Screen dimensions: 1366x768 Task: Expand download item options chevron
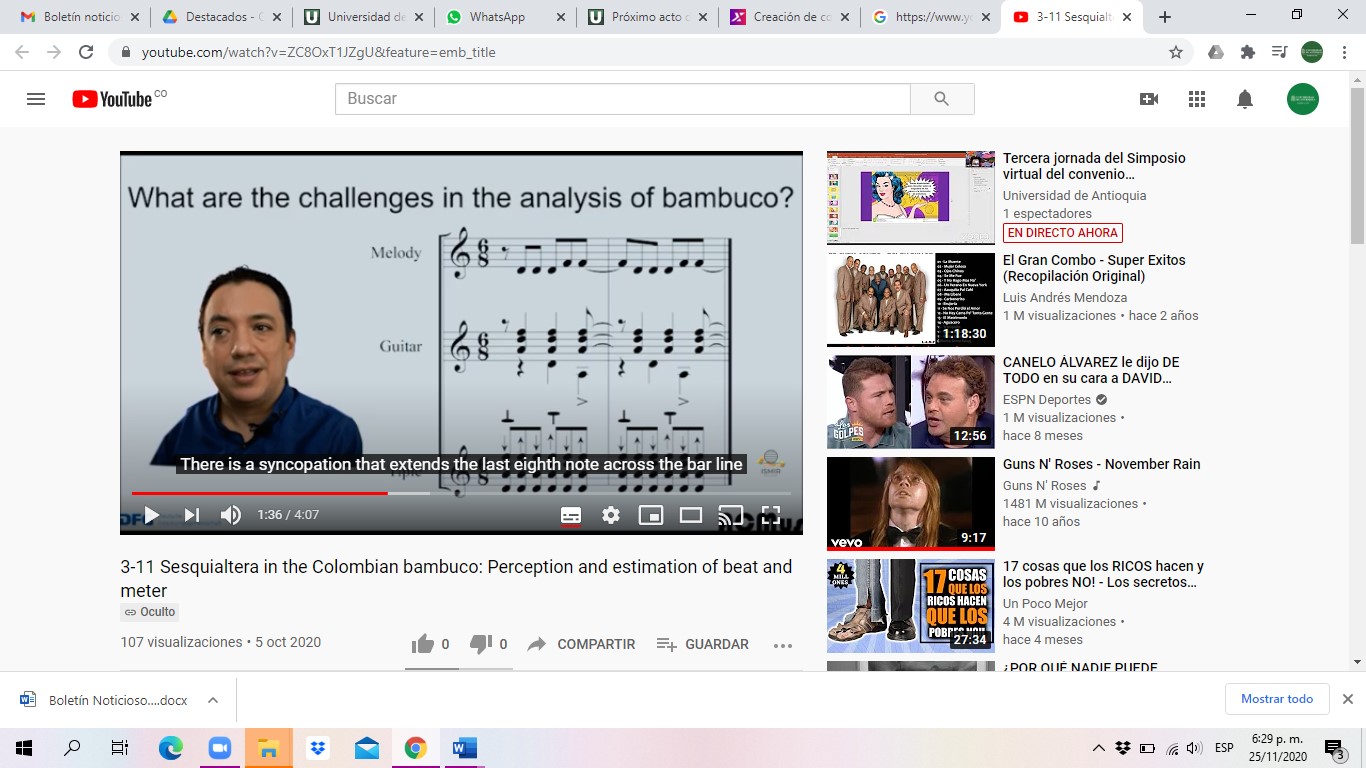click(x=213, y=700)
